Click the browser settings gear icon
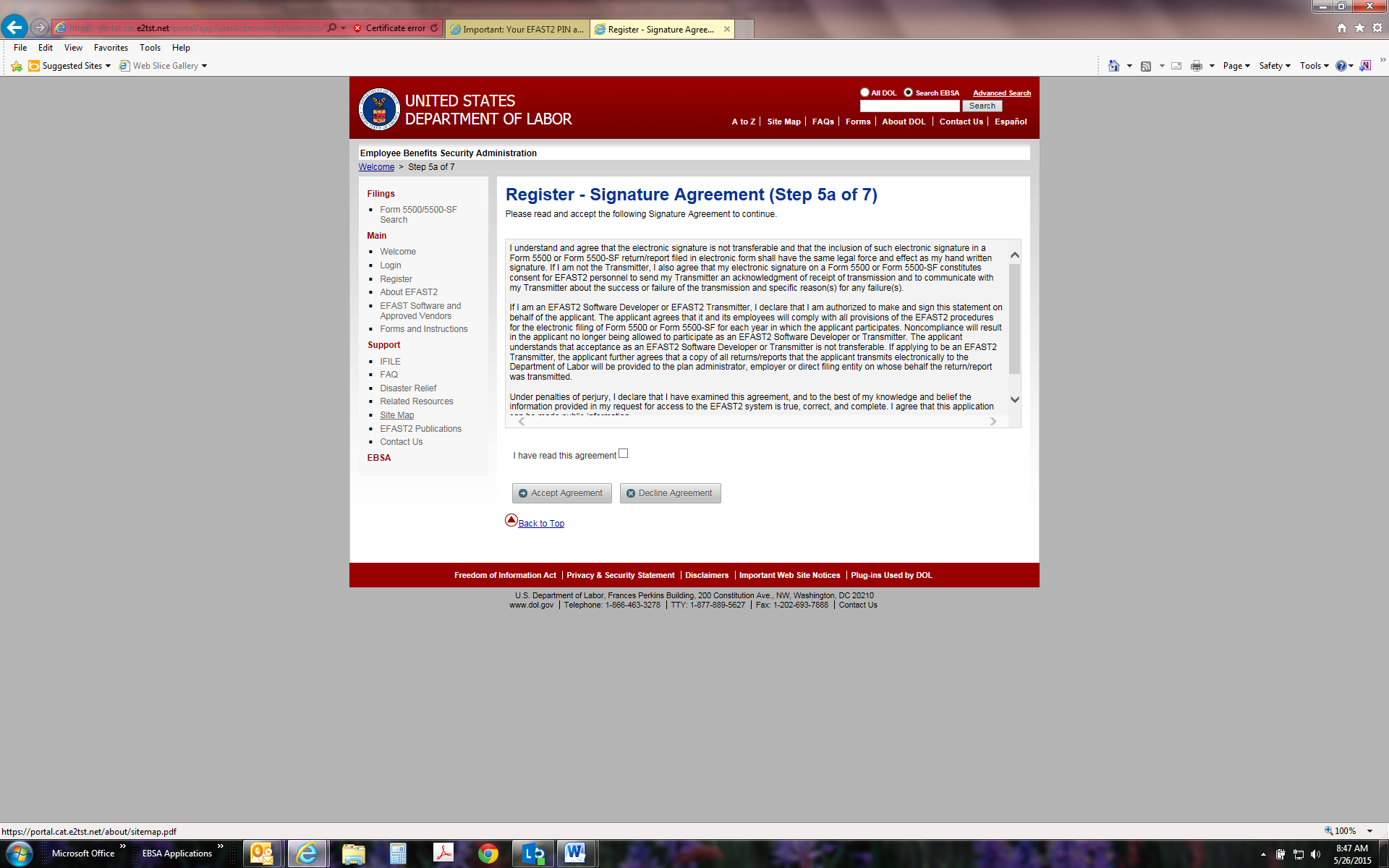1389x868 pixels. pyautogui.click(x=1377, y=27)
